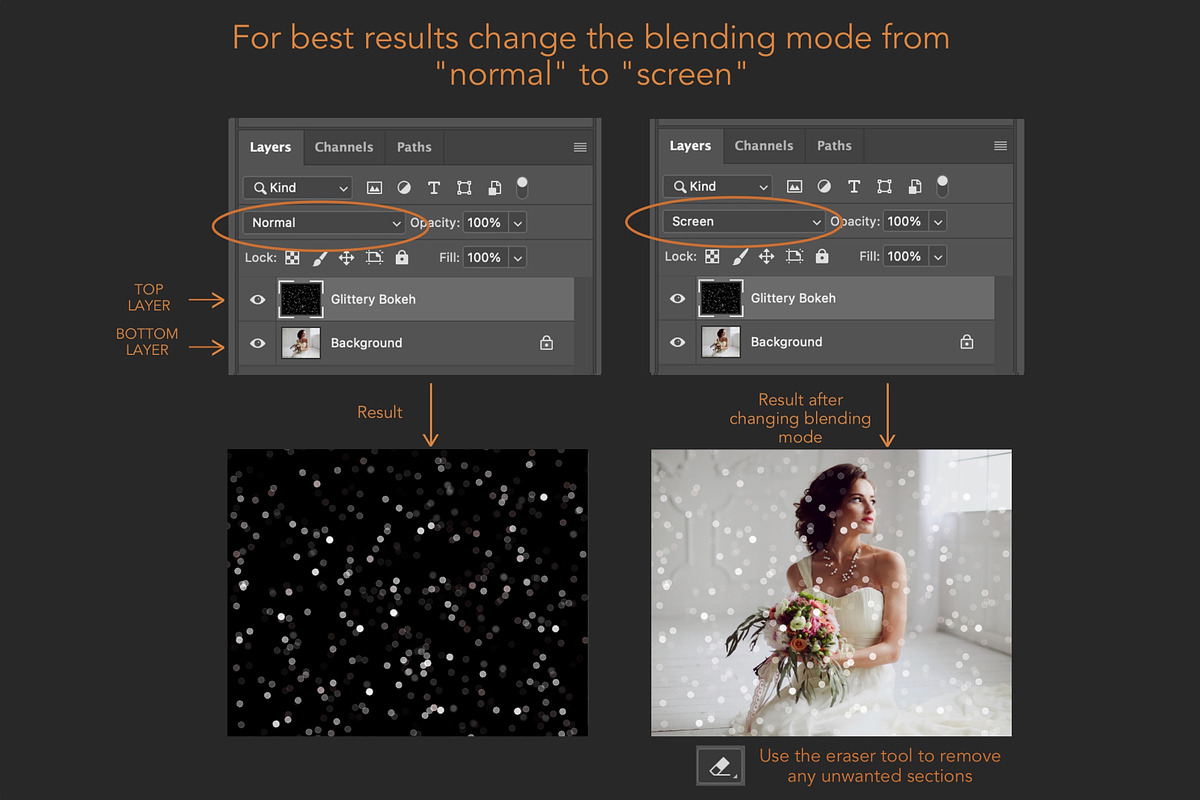Click smart object filter icon in left panel

(x=494, y=188)
